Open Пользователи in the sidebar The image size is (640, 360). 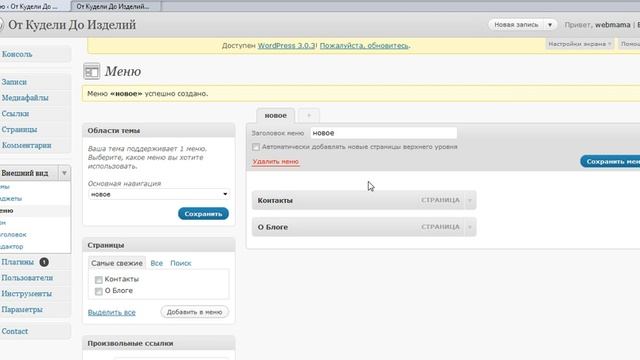click(27, 278)
